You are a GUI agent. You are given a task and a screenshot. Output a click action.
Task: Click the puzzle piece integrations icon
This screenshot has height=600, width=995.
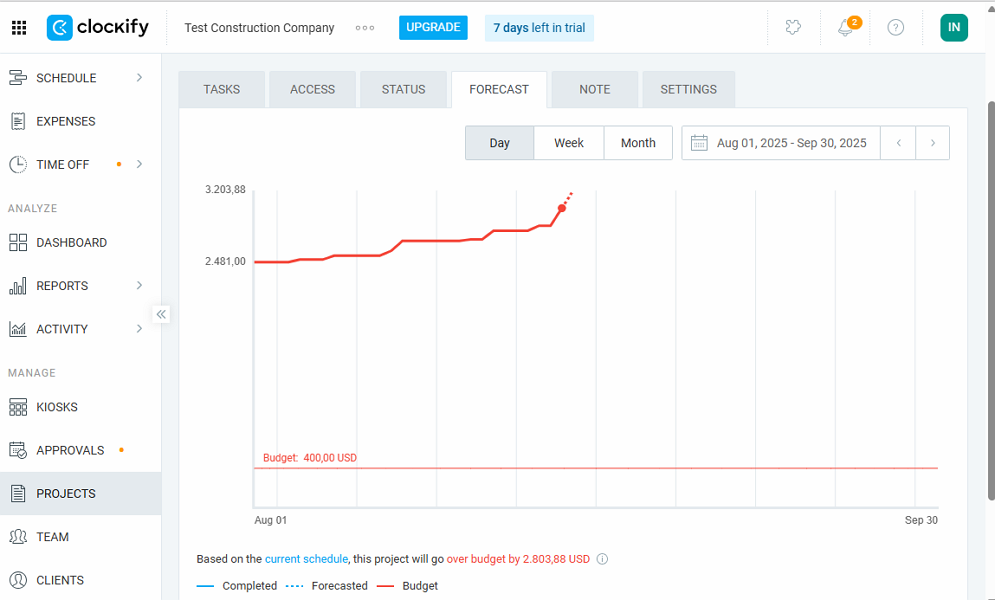coord(793,27)
